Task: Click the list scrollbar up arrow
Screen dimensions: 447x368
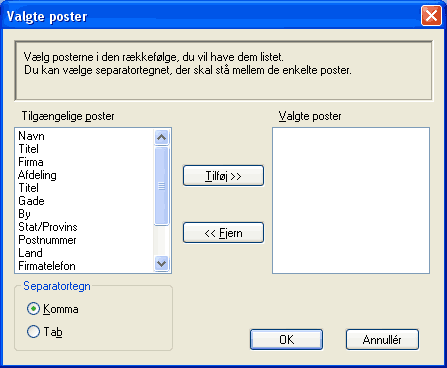Action: tap(162, 137)
